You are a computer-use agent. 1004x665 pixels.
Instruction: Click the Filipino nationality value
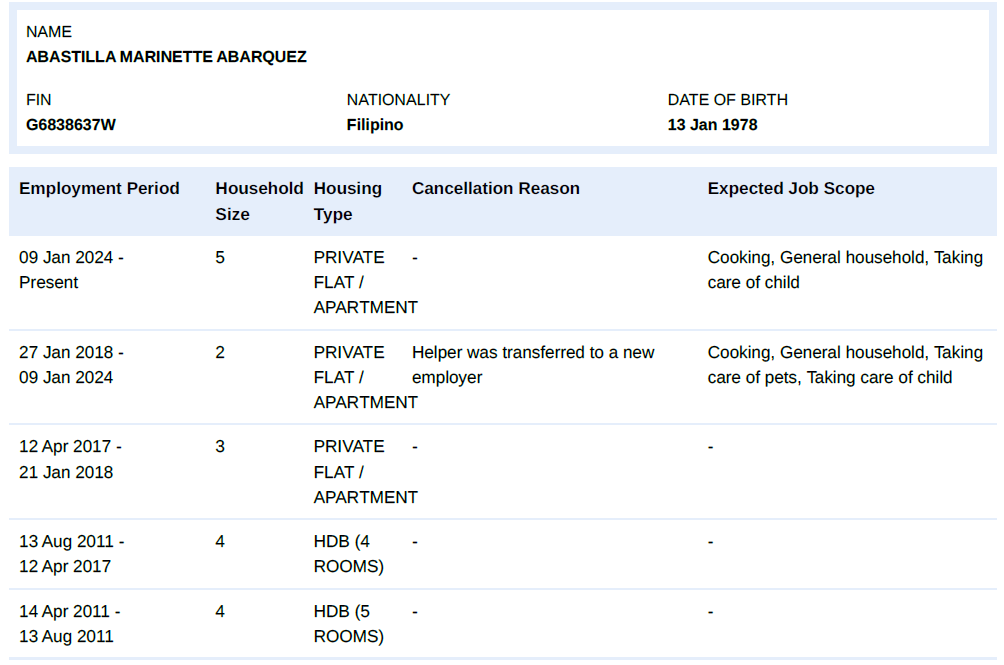(375, 125)
